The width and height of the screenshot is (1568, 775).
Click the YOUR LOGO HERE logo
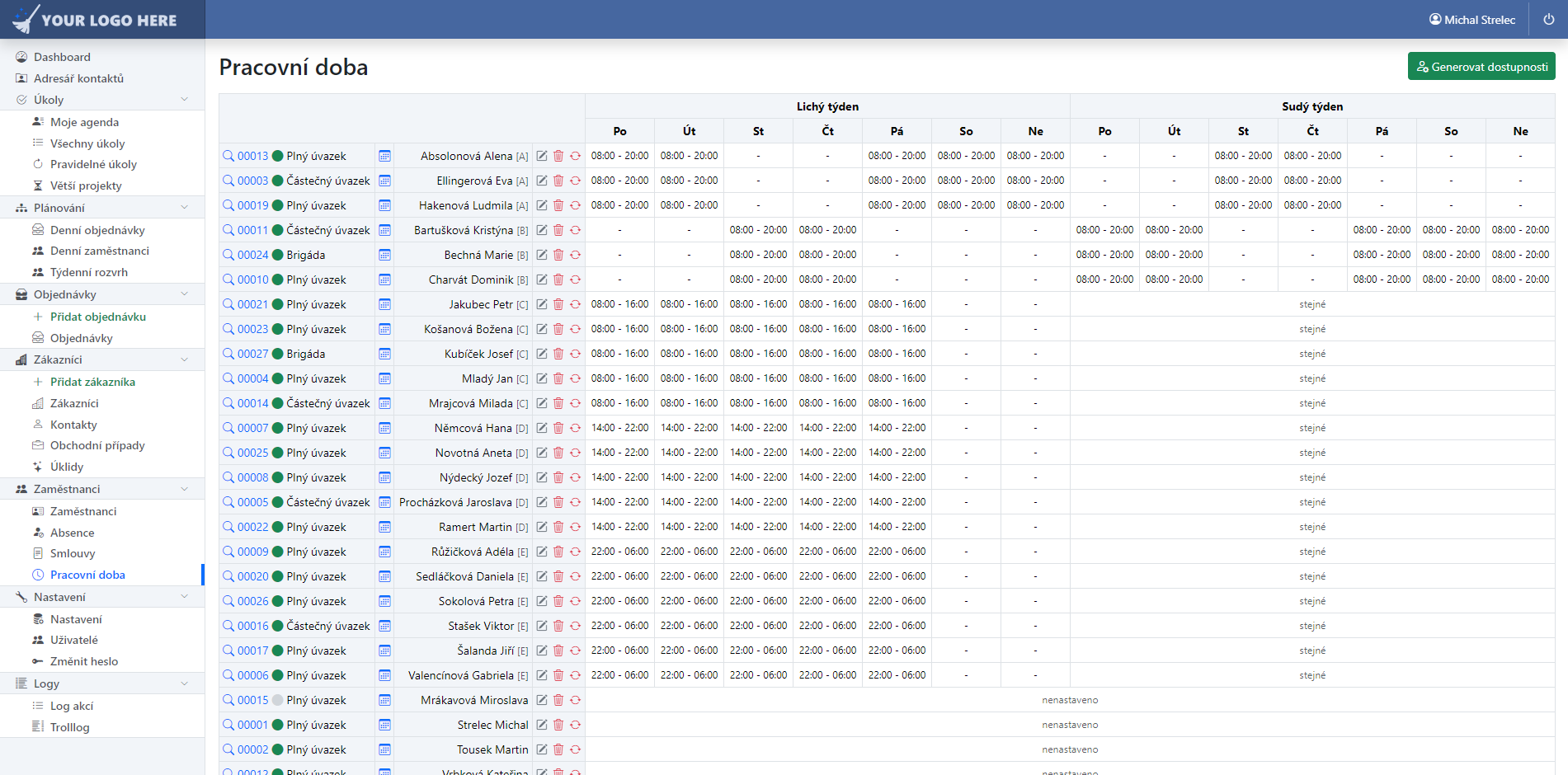point(95,19)
